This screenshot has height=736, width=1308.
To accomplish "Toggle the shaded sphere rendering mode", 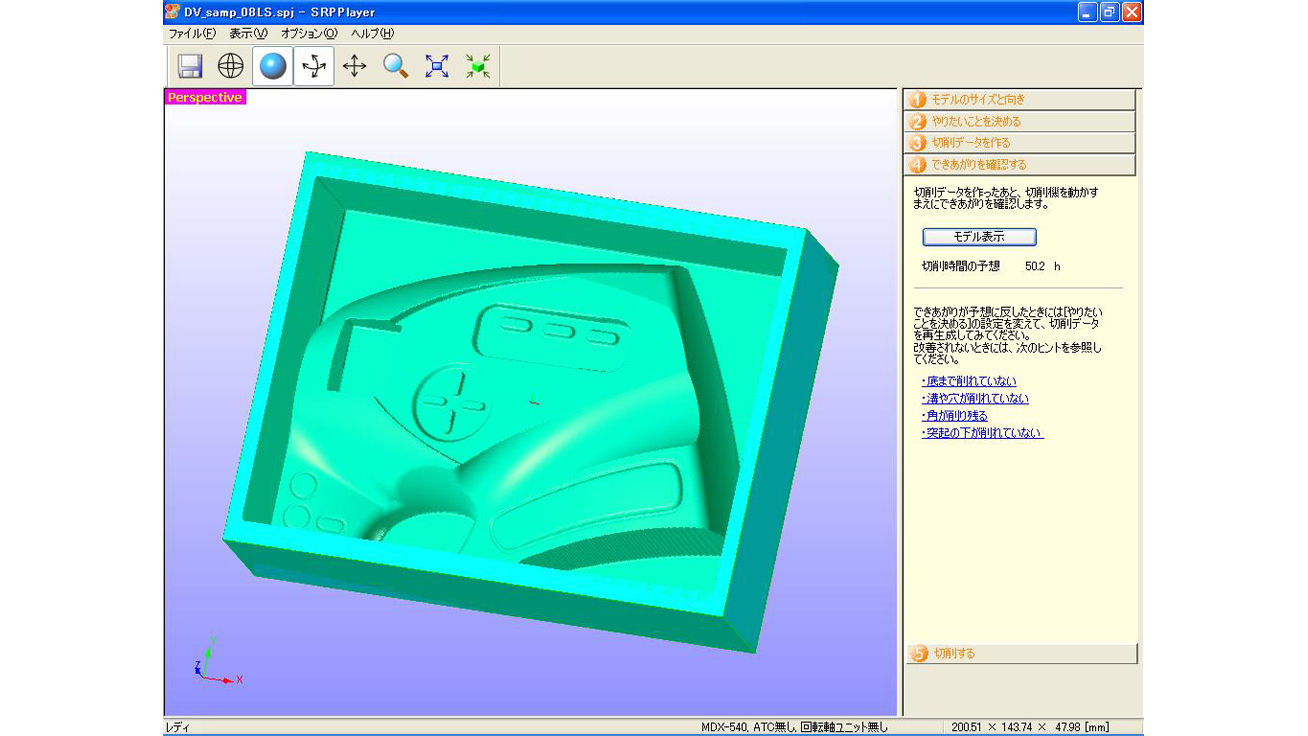I will 273,67.
